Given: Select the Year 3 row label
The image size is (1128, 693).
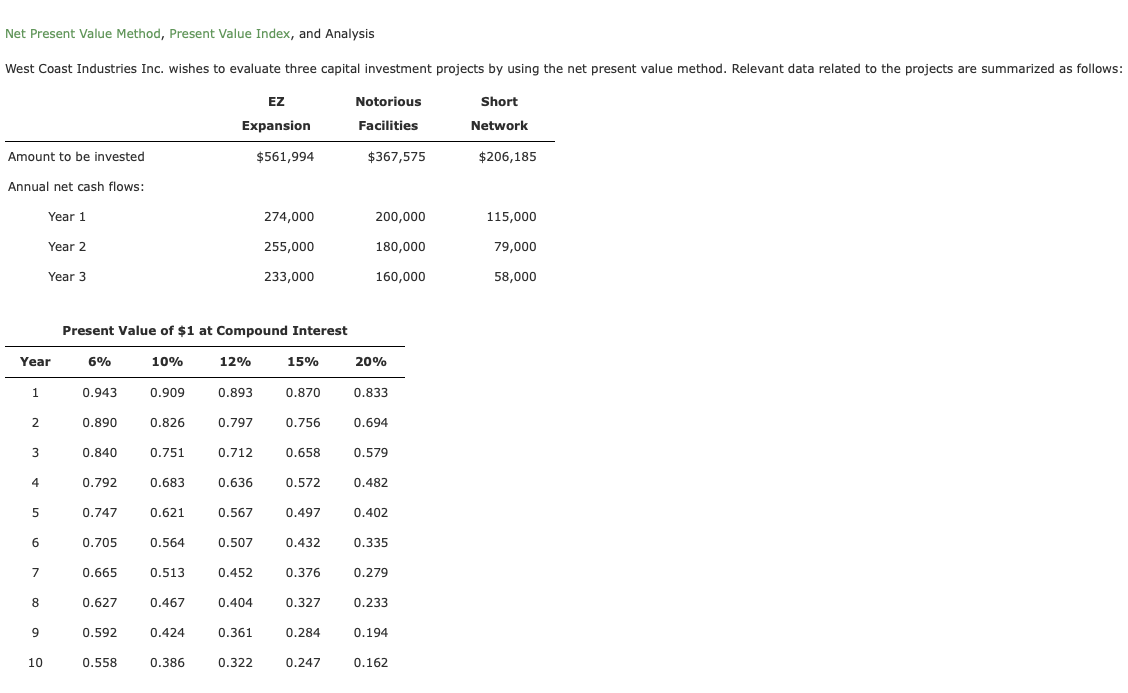Looking at the screenshot, I should 67,276.
